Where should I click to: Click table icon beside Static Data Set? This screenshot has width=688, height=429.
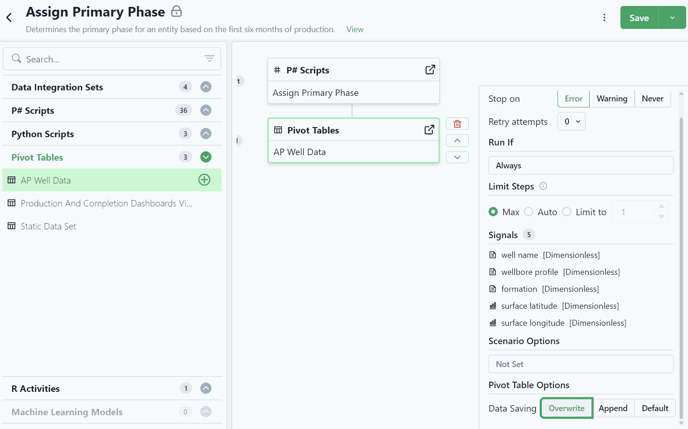[11, 226]
